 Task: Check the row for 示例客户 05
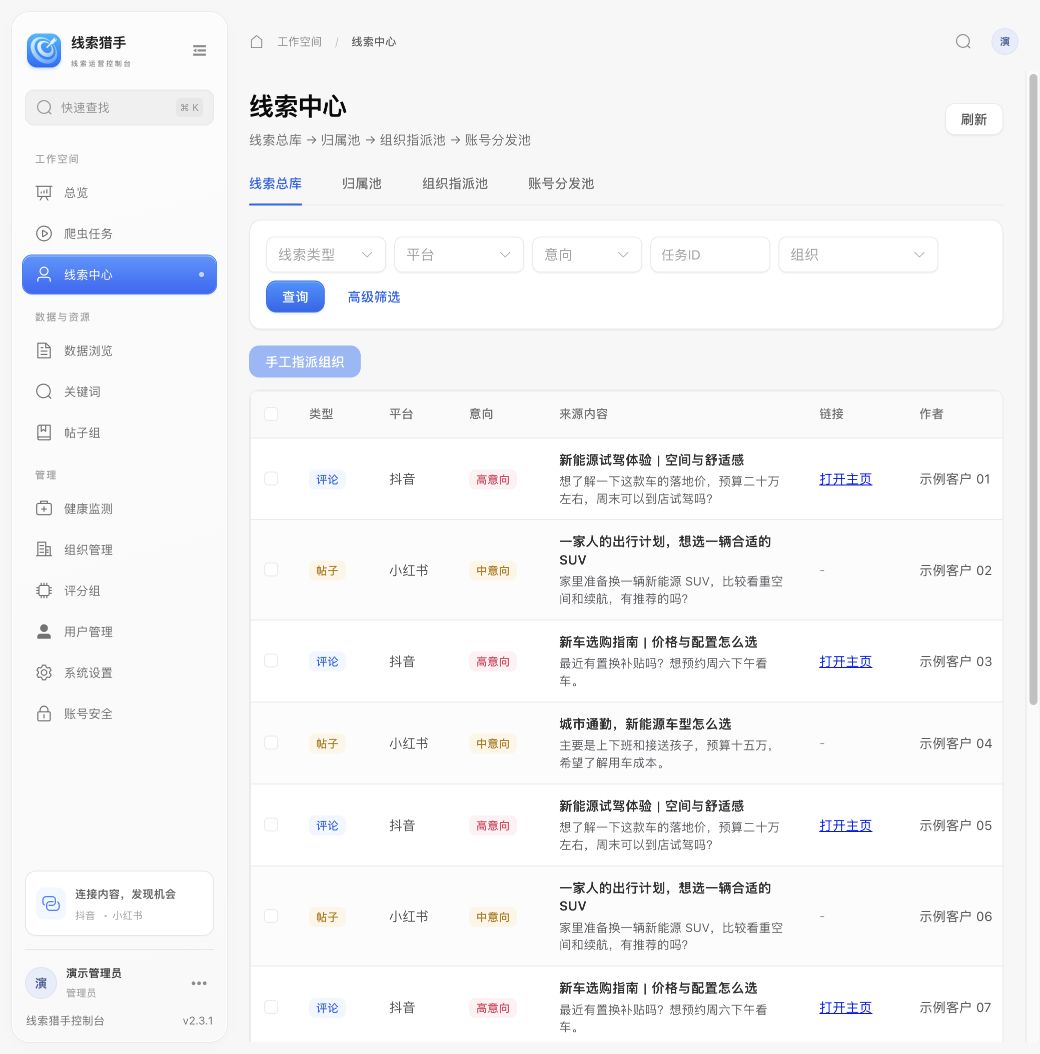271,825
